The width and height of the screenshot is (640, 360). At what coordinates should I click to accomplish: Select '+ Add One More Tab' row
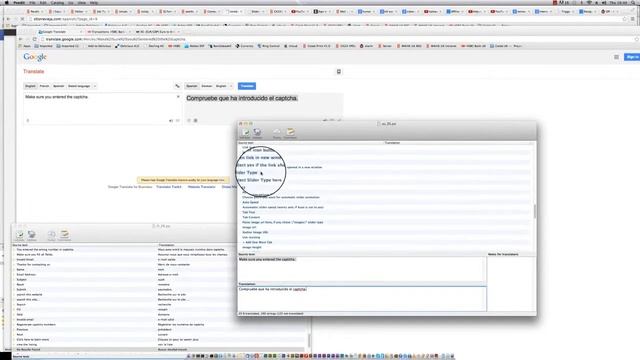tap(384, 242)
